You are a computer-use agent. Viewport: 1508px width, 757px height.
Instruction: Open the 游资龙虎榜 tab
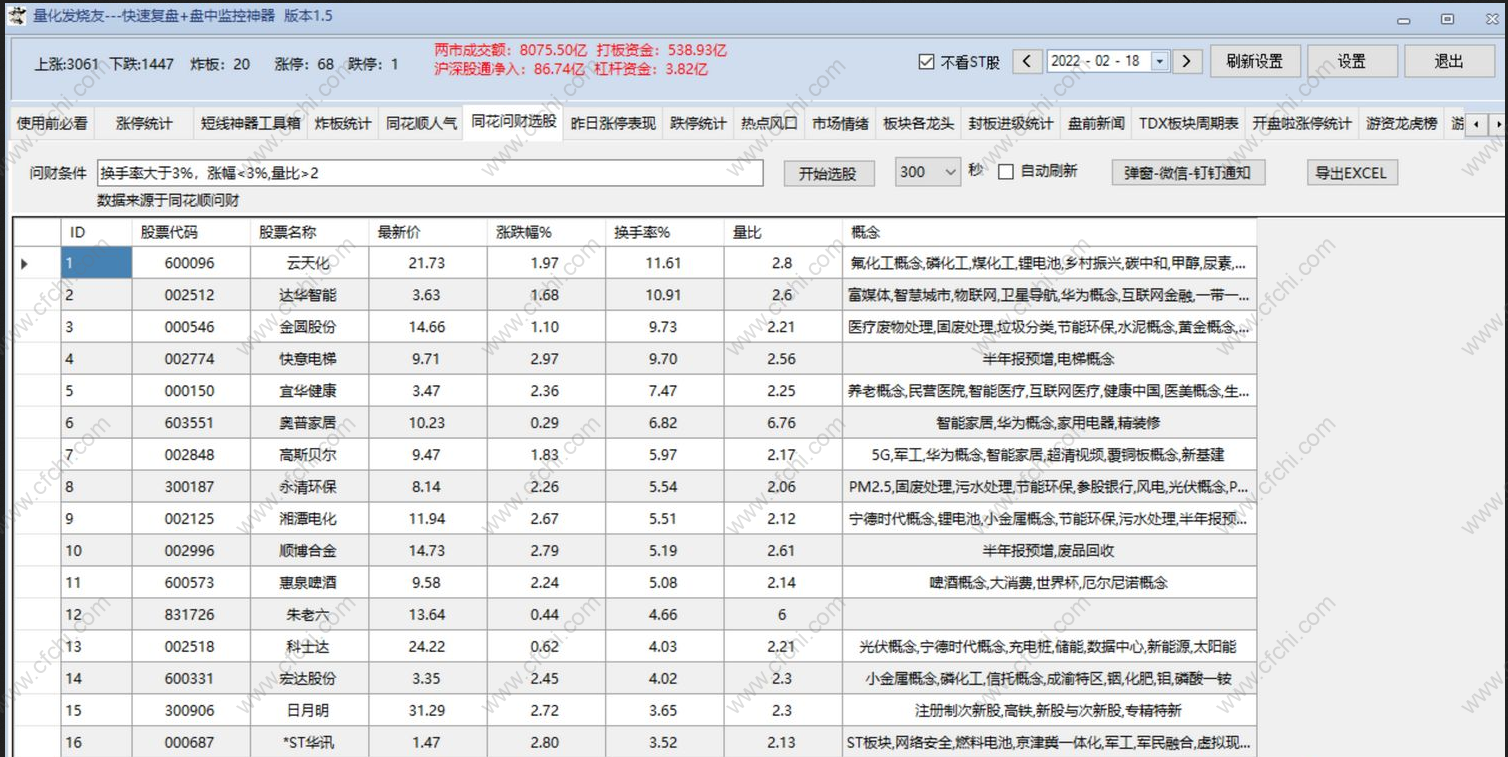1401,124
